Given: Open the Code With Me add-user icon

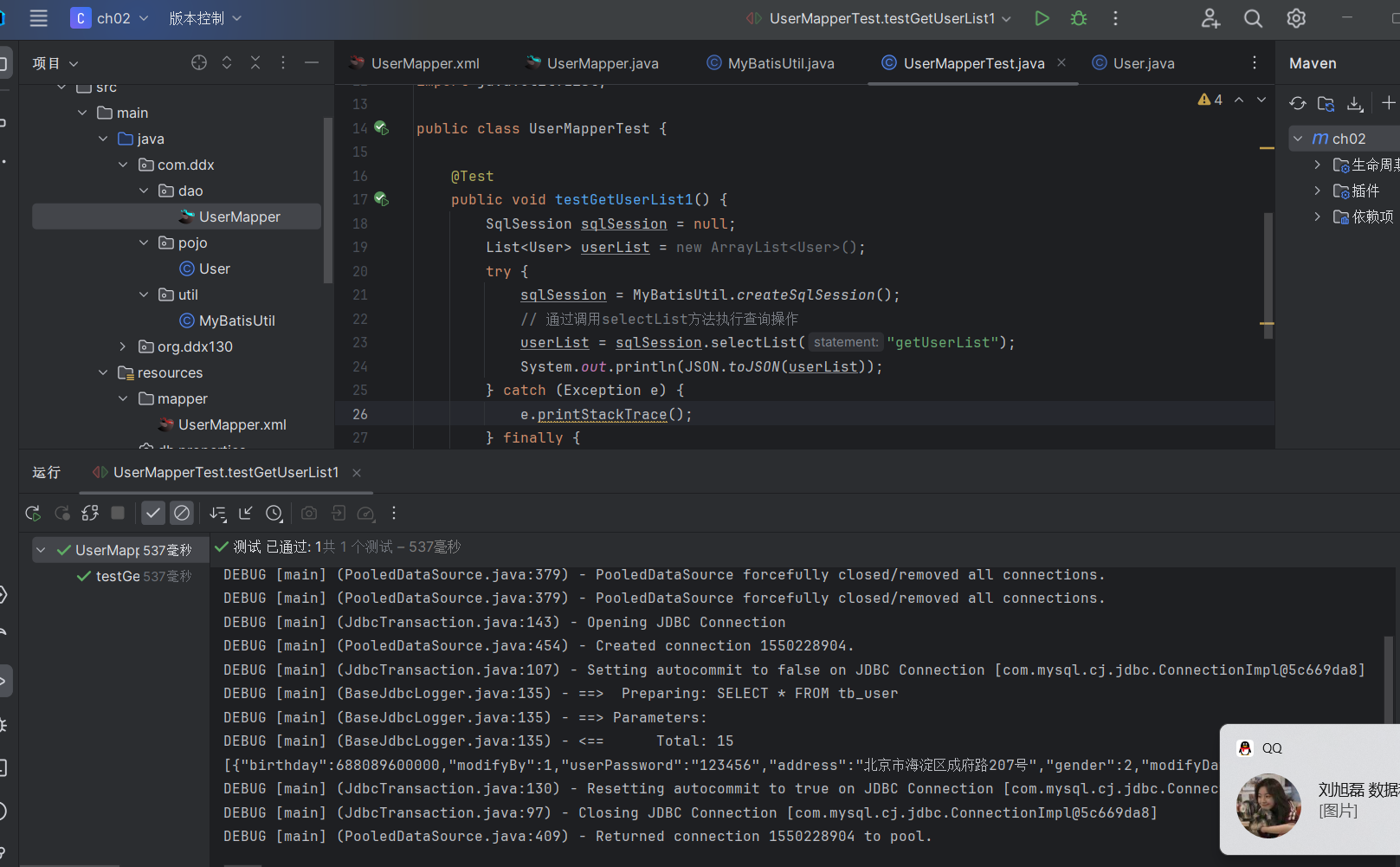Looking at the screenshot, I should (x=1210, y=18).
